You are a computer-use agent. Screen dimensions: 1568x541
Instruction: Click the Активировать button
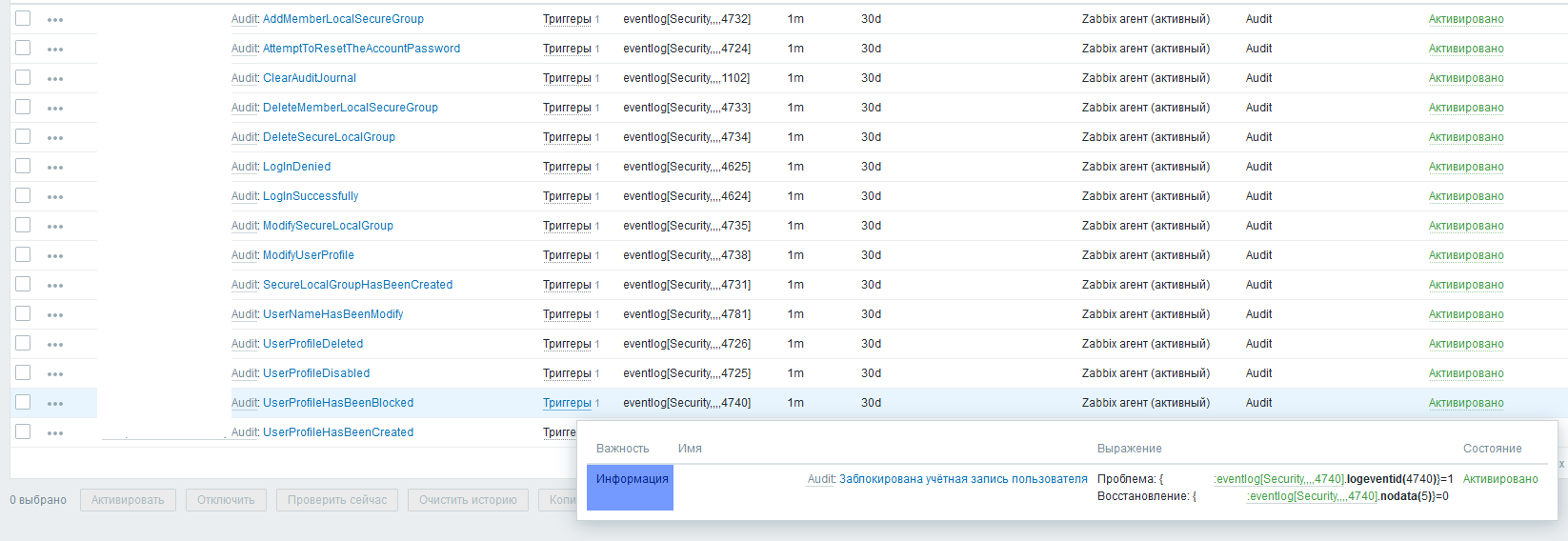tap(128, 500)
